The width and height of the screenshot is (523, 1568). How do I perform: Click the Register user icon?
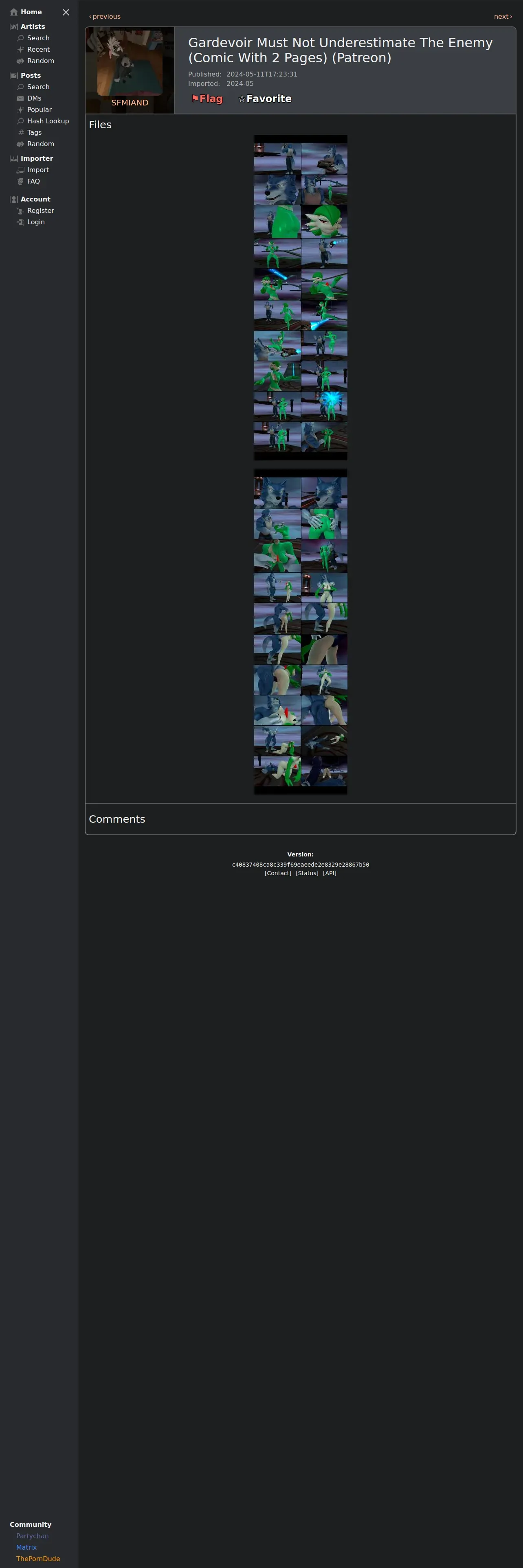[21, 211]
